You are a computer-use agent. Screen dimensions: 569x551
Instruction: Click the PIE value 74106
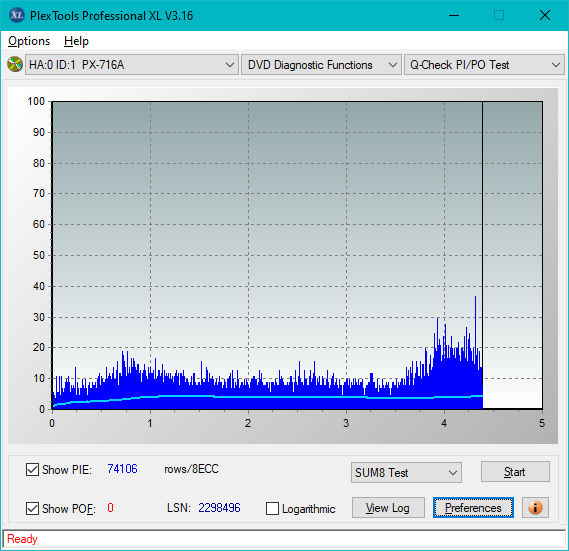coord(122,469)
